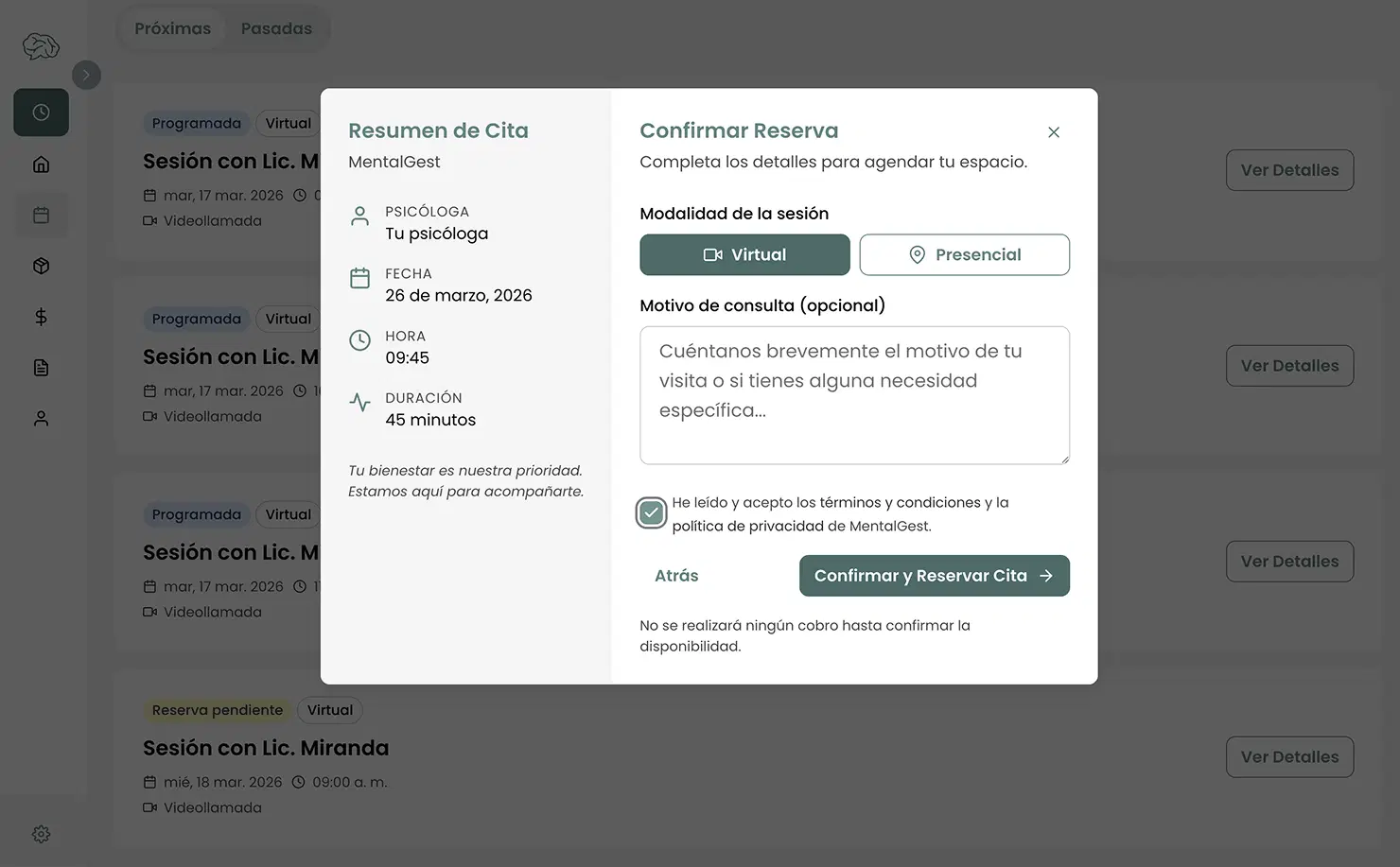Go to the home sidebar icon

41,165
